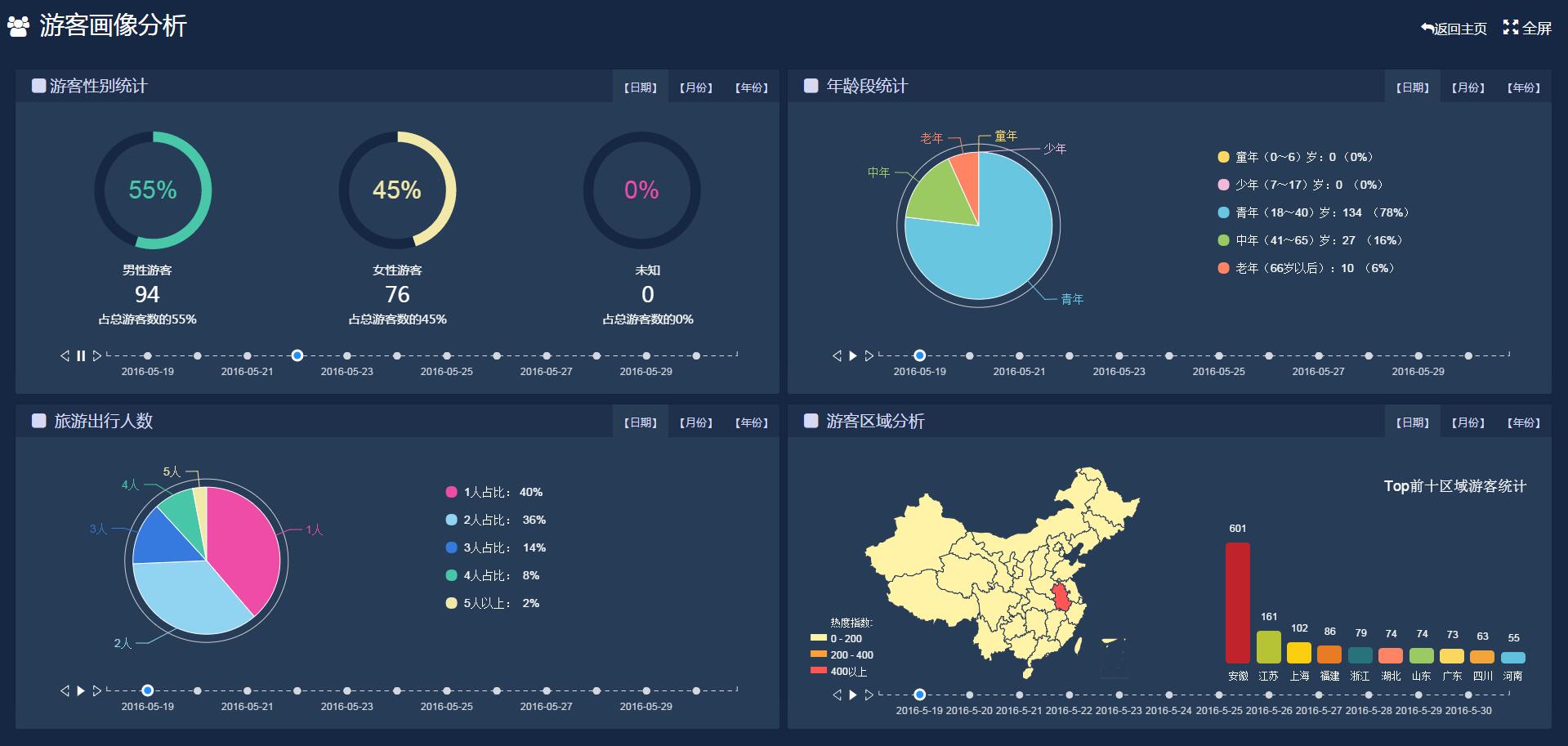
Task: Play the age group statistics timeline
Action: pyautogui.click(x=853, y=355)
